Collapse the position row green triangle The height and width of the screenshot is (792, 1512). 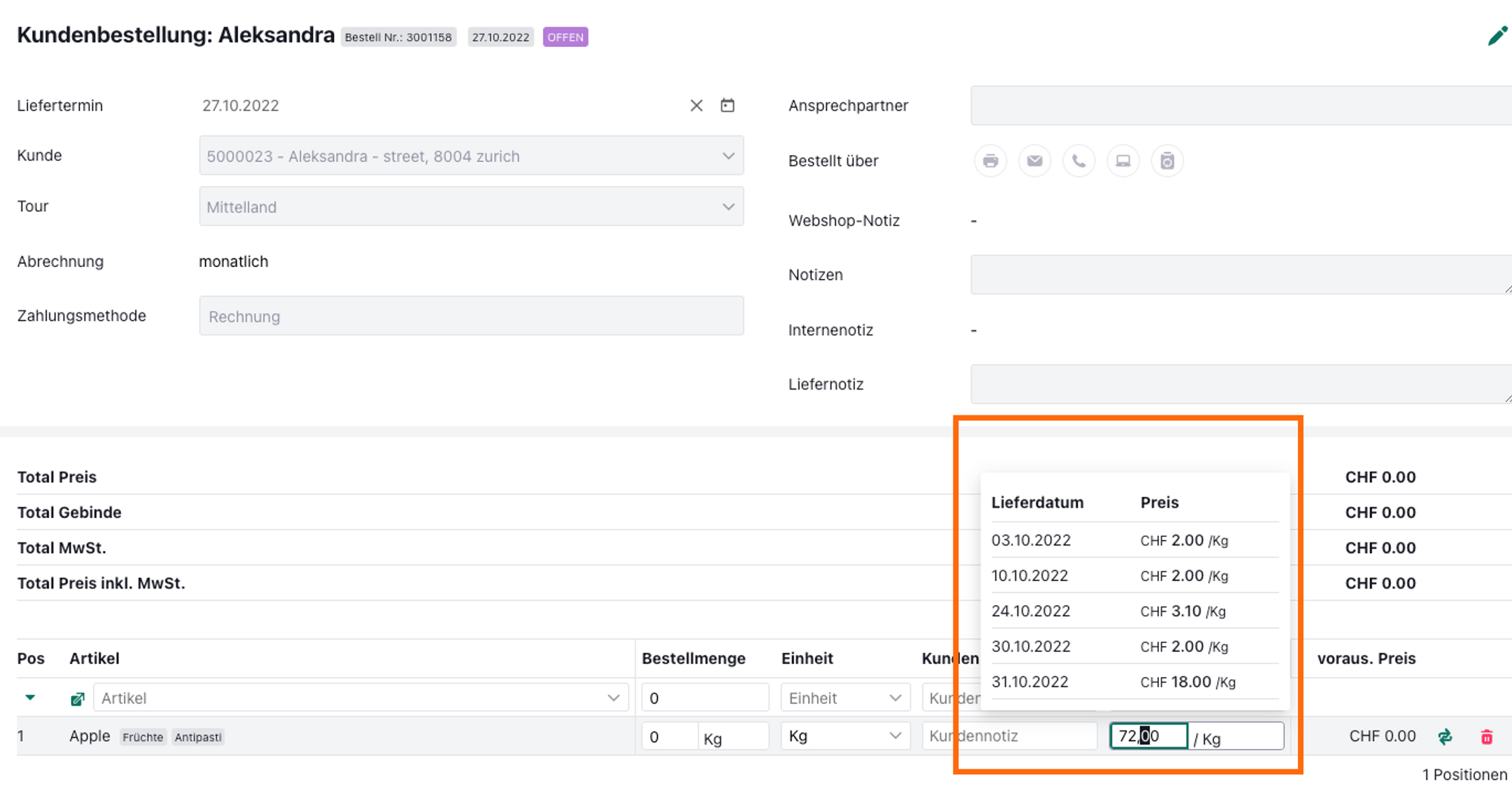[x=30, y=697]
